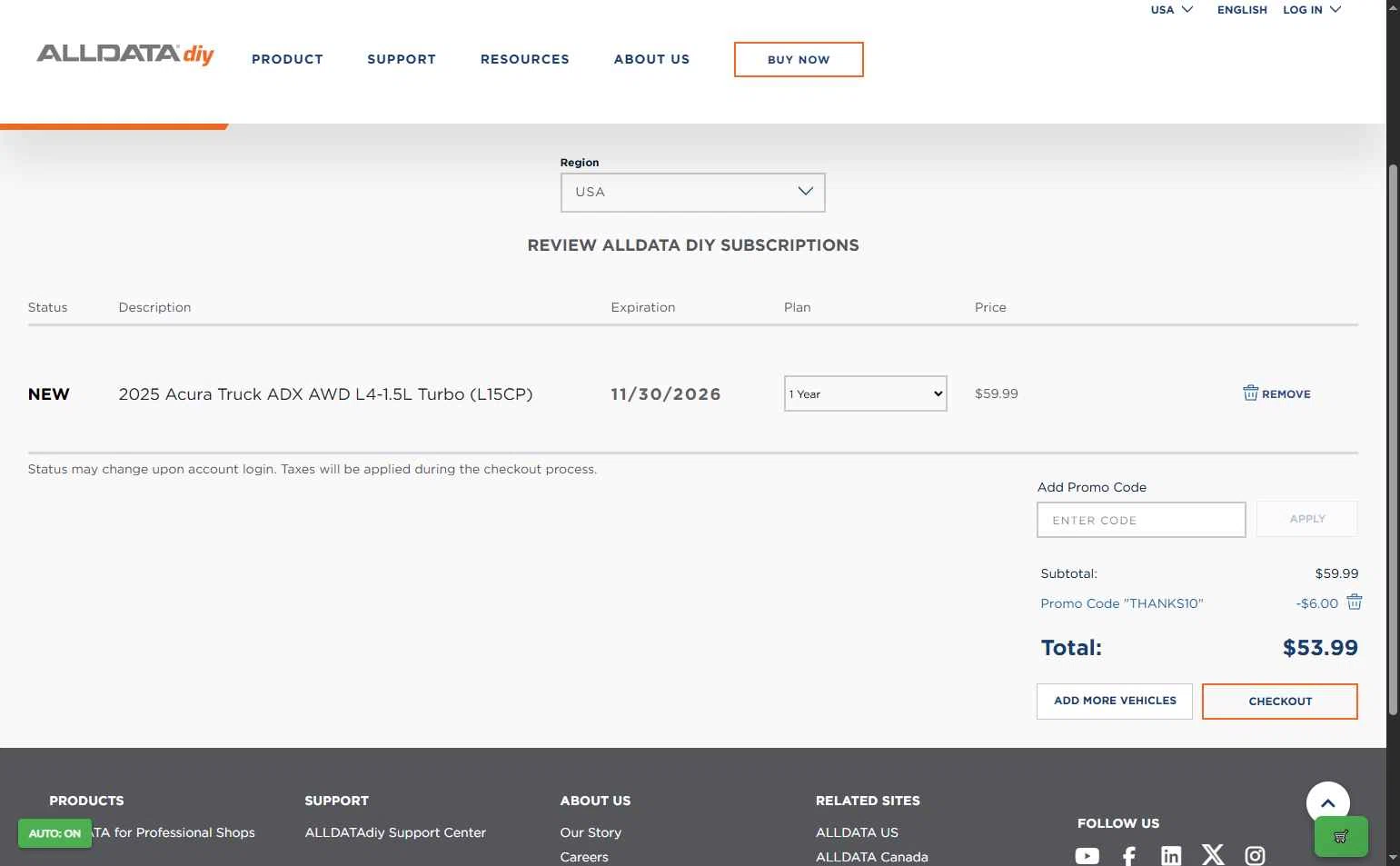This screenshot has width=1400, height=866.
Task: Open the Region USA dropdown
Action: tap(693, 192)
